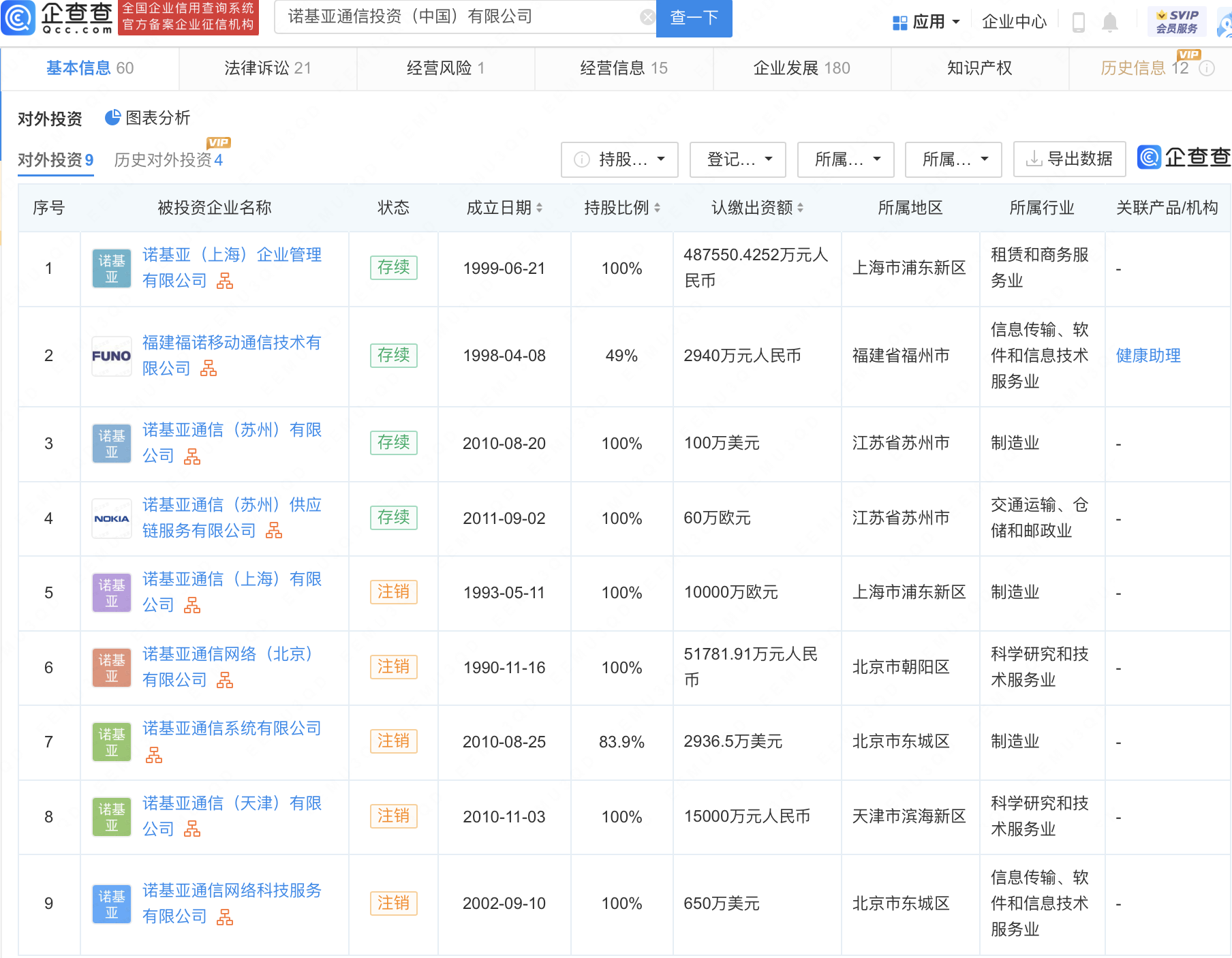Click info icon beside 历史信息 tab

[x=1207, y=68]
